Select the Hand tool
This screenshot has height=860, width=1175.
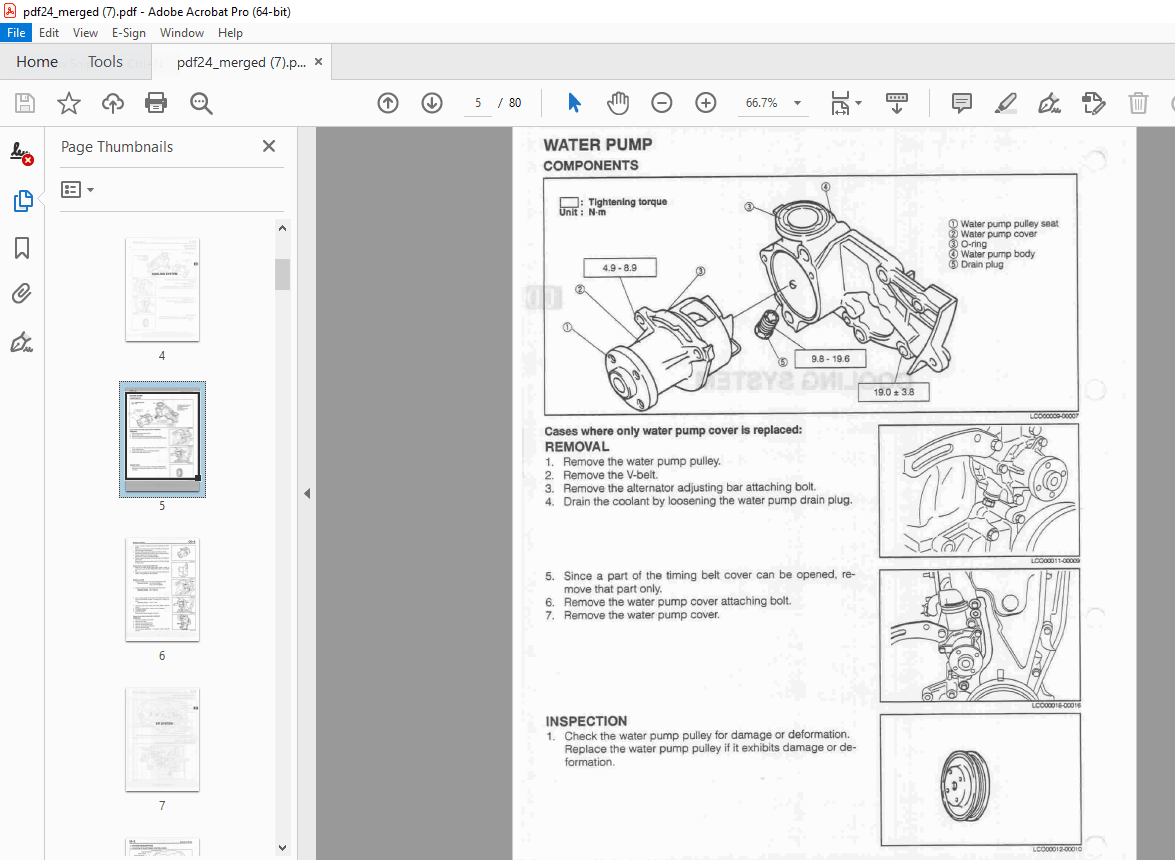(617, 103)
